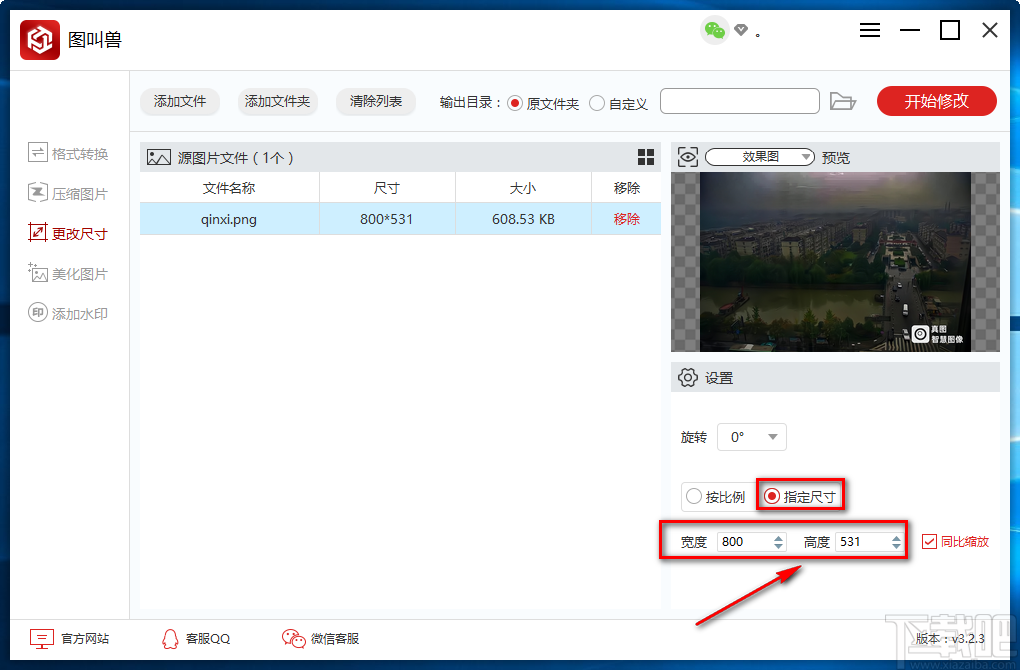Click the 微信客服 chat icon
The width and height of the screenshot is (1020, 670).
click(x=293, y=639)
